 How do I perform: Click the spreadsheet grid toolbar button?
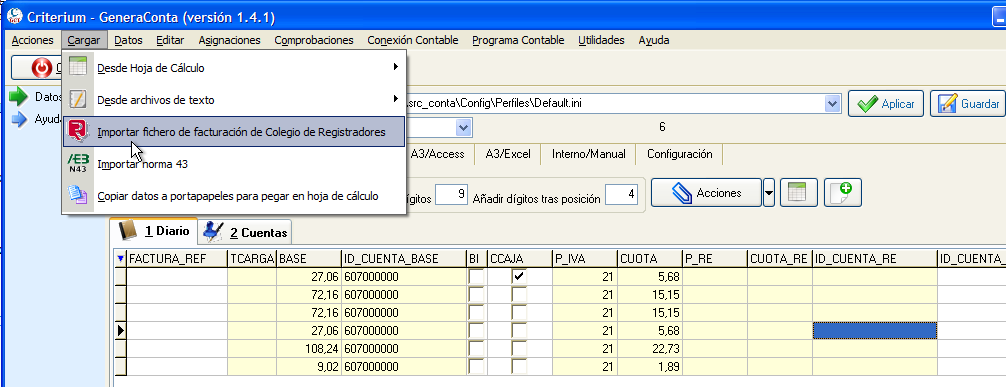(798, 193)
